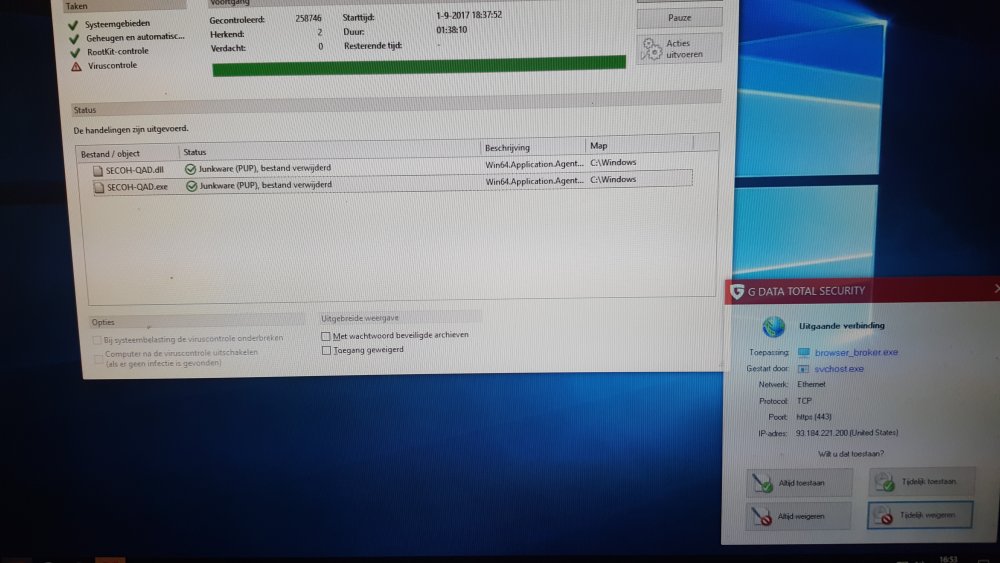Click the green checkmark beside Systeemgebieden
The width and height of the screenshot is (1000, 563).
pos(73,25)
